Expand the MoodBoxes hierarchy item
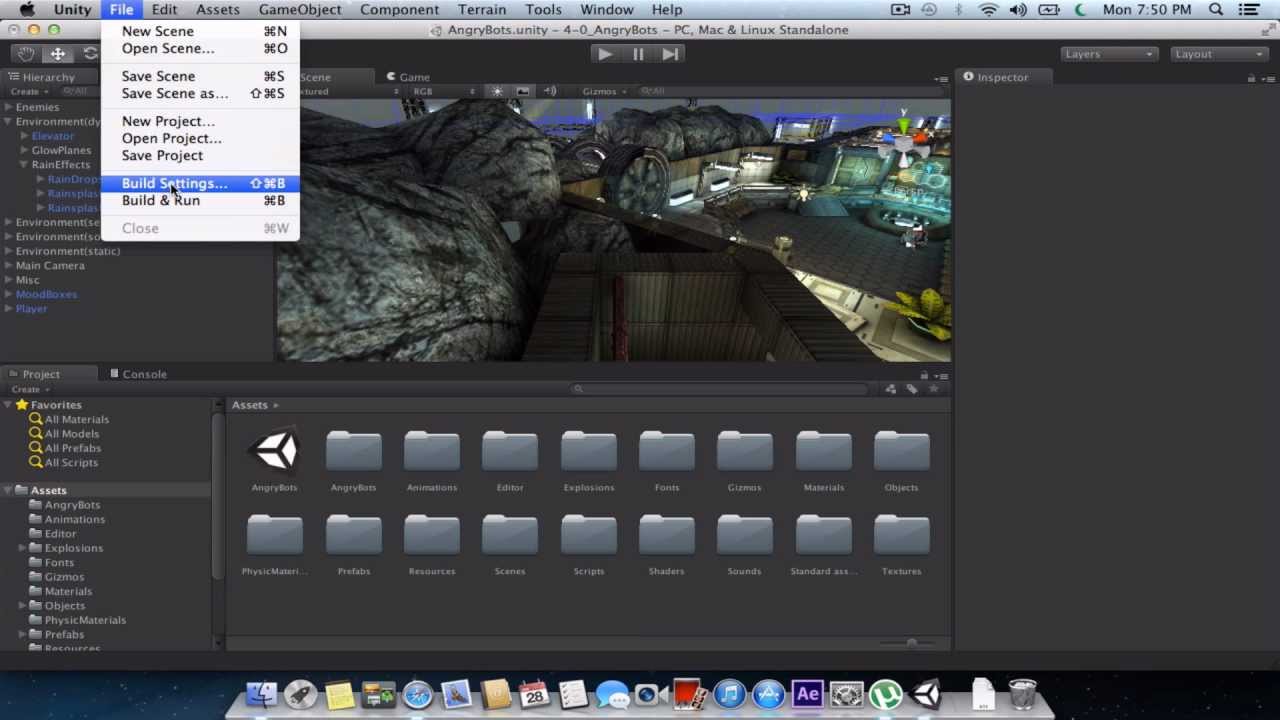This screenshot has width=1280, height=720. (x=8, y=295)
